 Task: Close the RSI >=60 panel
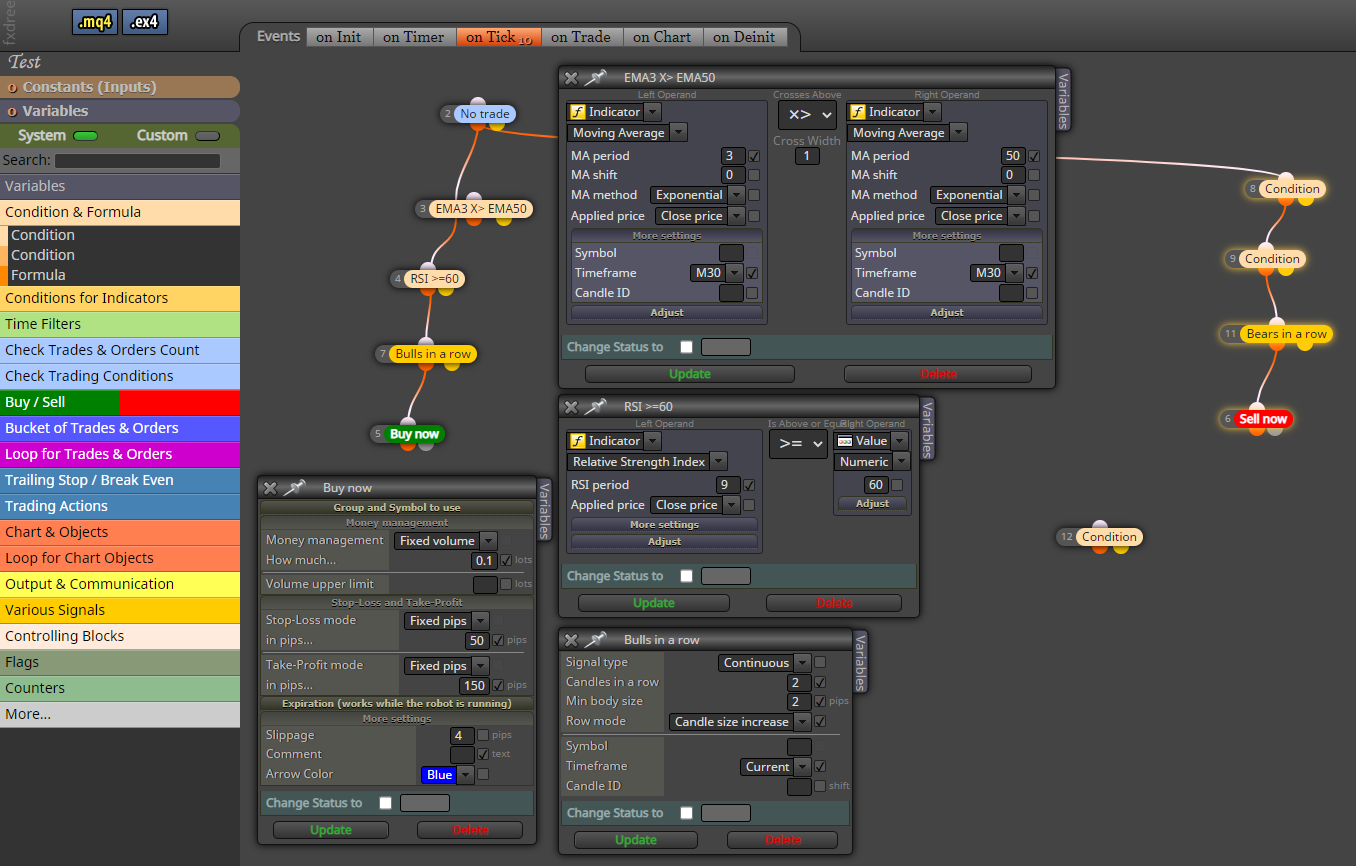click(x=571, y=406)
